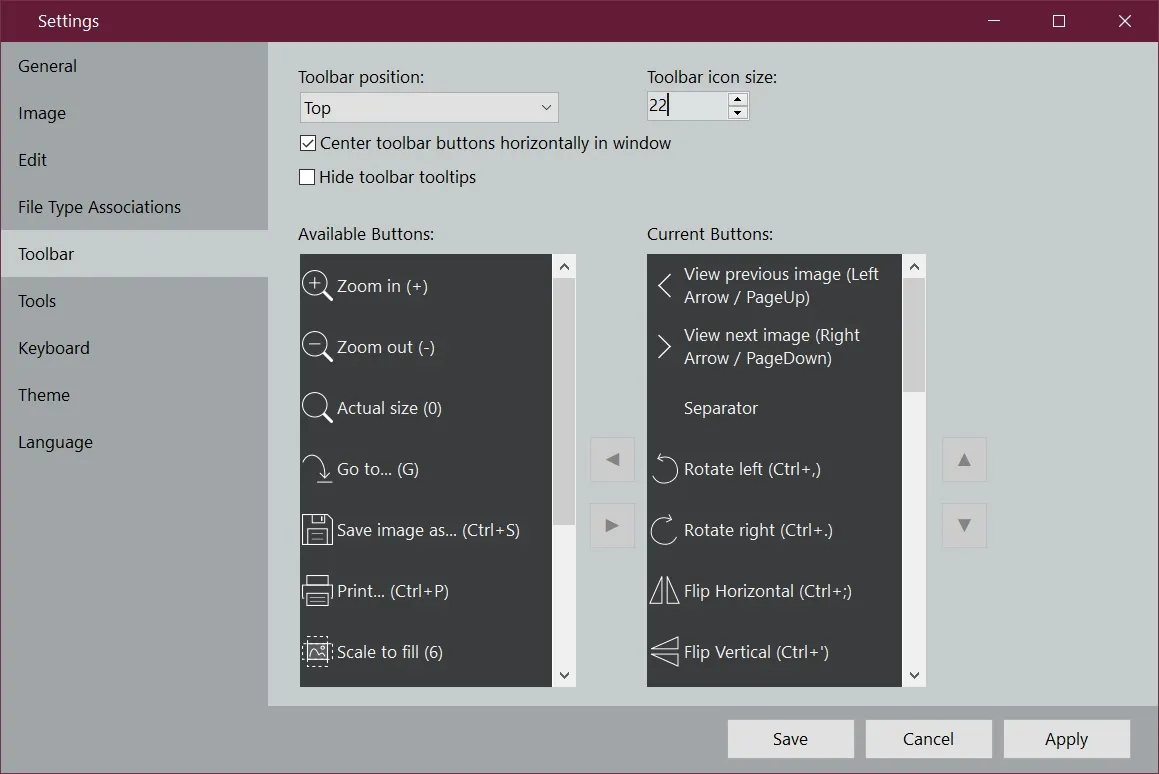Select 'Rotate right (Ctrl+.)' list text
1159x774 pixels.
click(758, 530)
